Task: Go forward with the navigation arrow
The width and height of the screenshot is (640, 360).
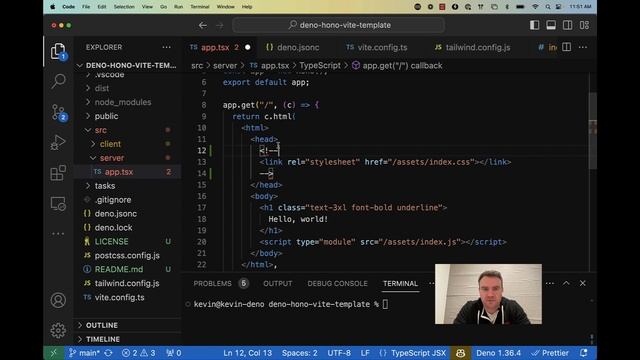Action: pyautogui.click(x=220, y=25)
